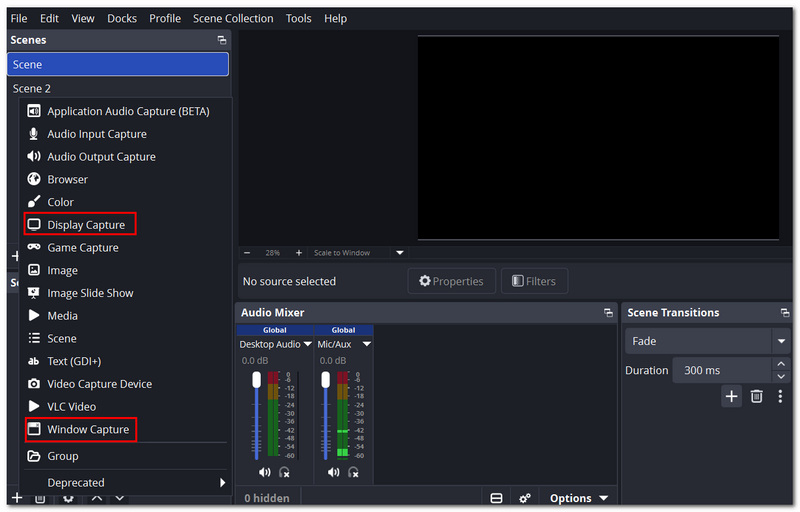Open advanced audio properties gears icon

(524, 498)
